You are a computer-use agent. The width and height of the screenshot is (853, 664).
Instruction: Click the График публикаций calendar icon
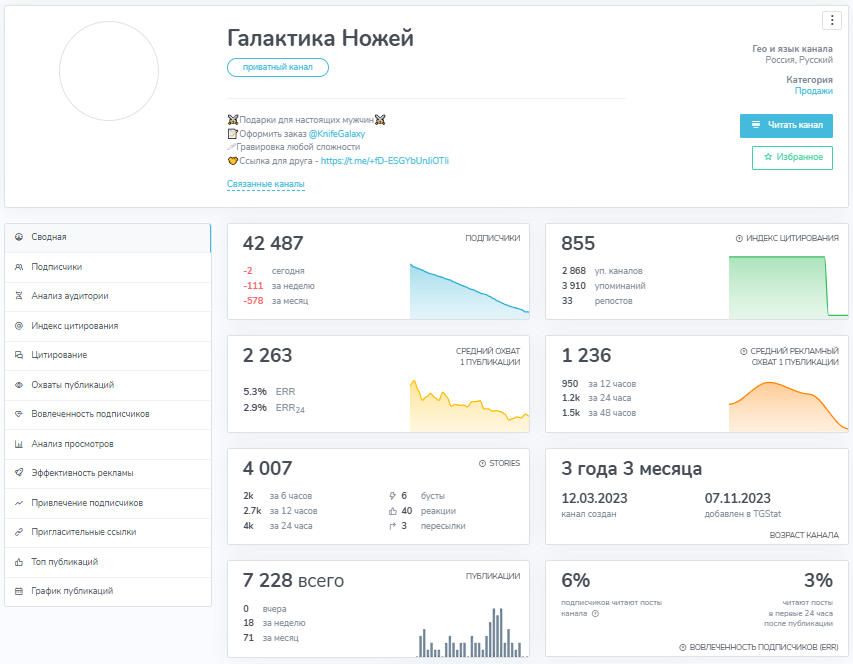pyautogui.click(x=19, y=591)
